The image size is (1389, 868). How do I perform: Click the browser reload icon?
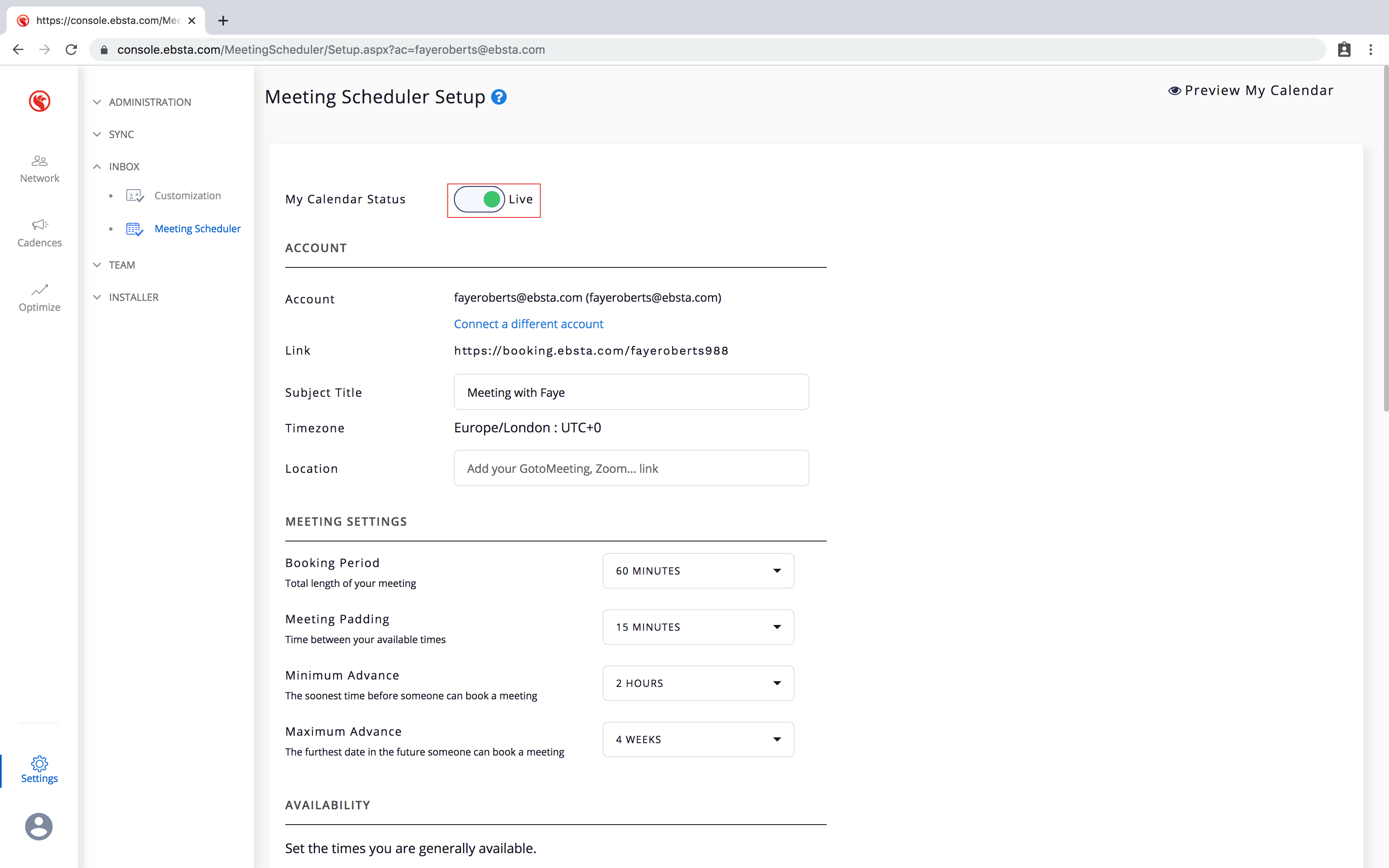tap(71, 50)
